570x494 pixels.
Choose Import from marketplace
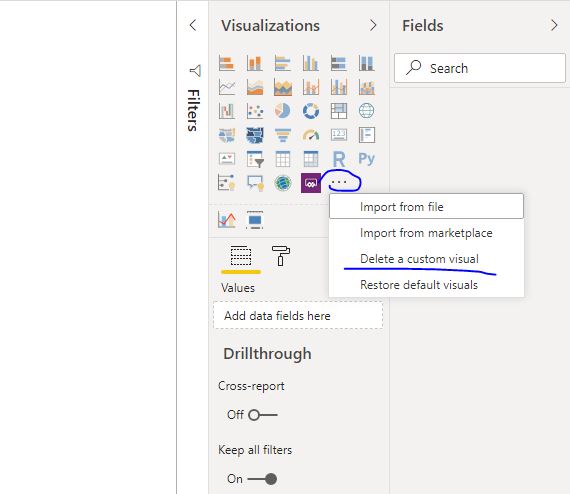[426, 233]
